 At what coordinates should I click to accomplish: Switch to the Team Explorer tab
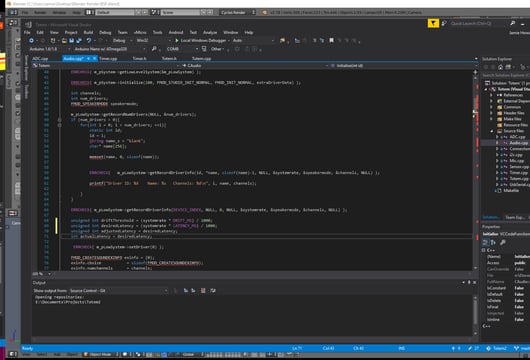pyautogui.click(x=515, y=217)
